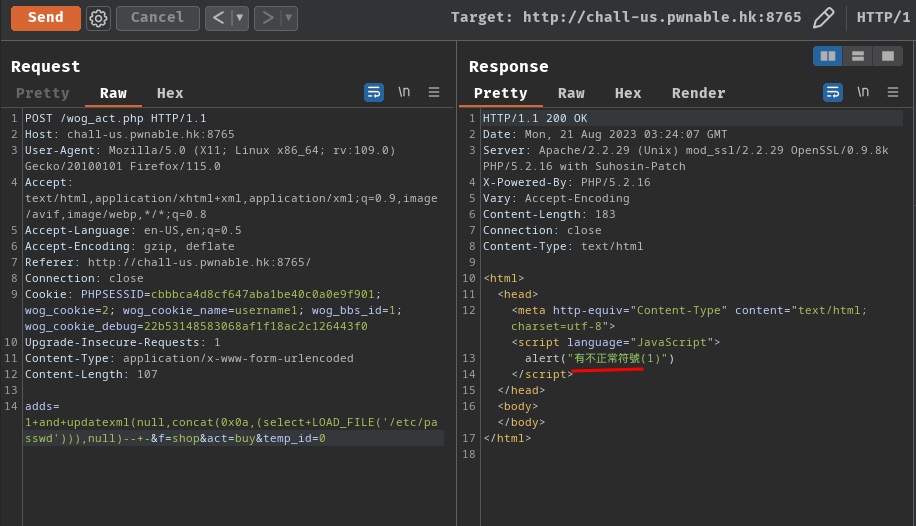
Task: Select the Response Pretty tab
Action: [501, 93]
